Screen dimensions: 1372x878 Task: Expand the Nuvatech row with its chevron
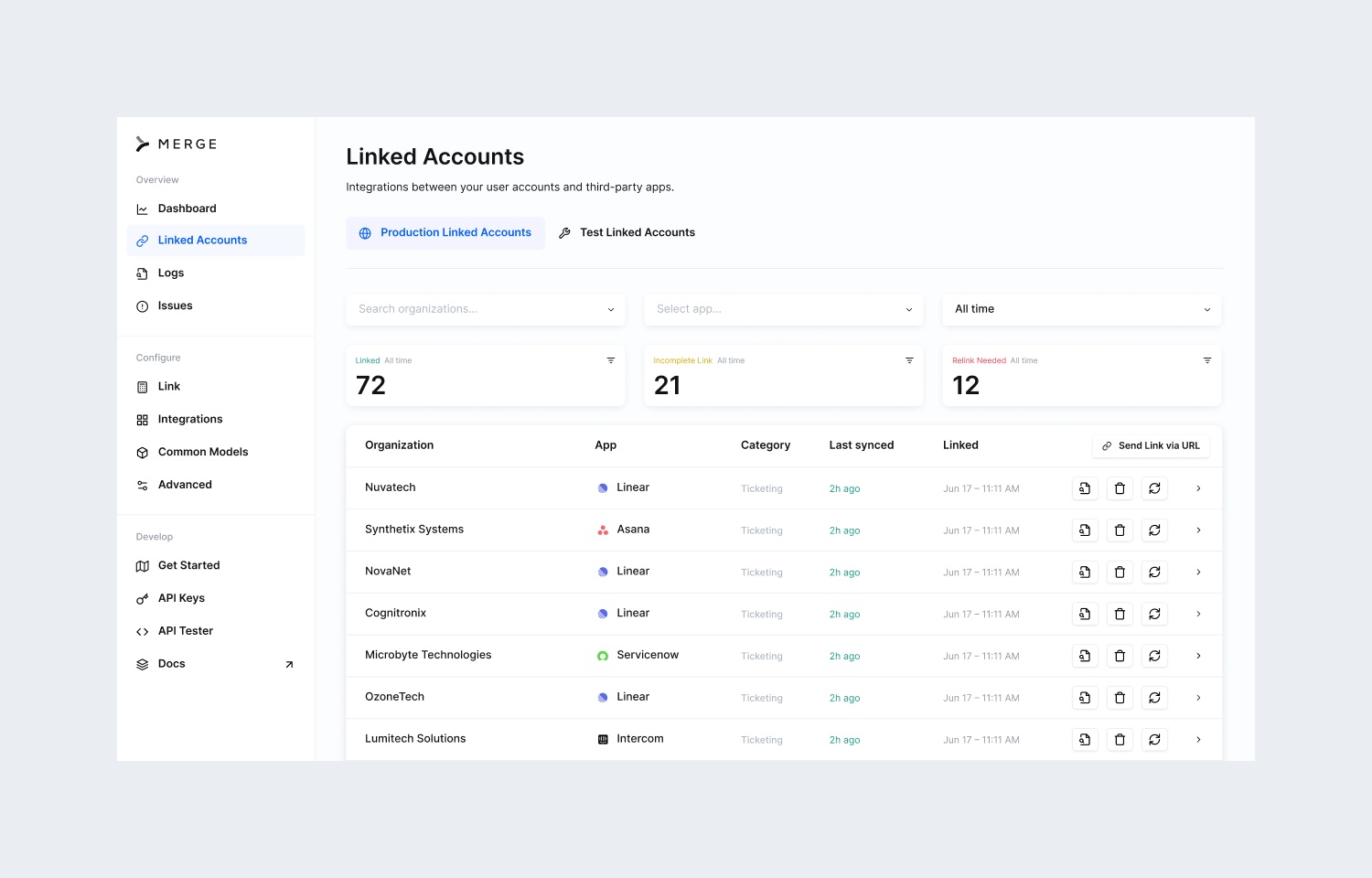[x=1198, y=488]
